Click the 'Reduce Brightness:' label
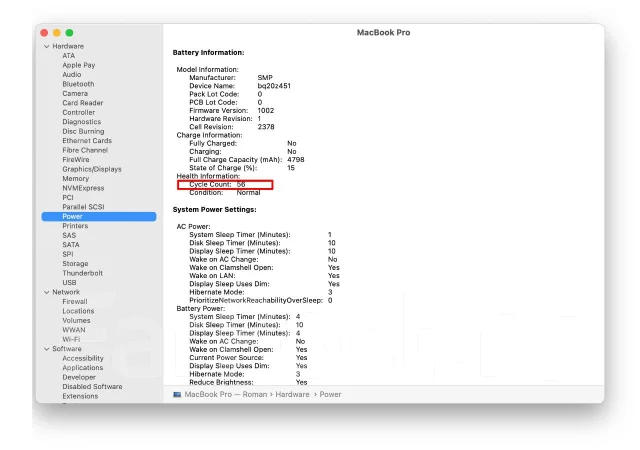 pyautogui.click(x=221, y=383)
